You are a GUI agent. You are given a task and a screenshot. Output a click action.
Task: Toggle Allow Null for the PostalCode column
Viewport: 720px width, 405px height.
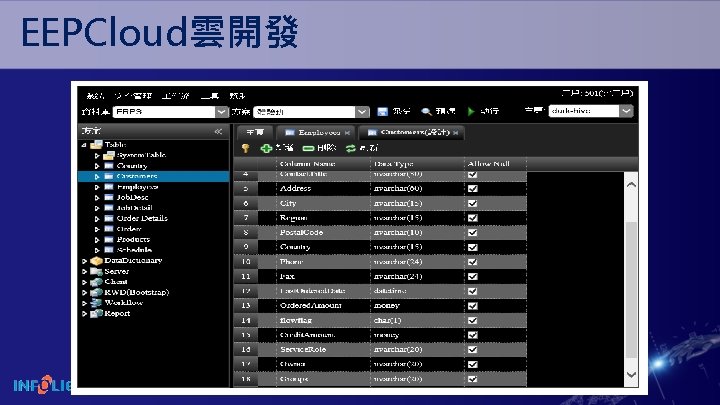[x=472, y=233]
